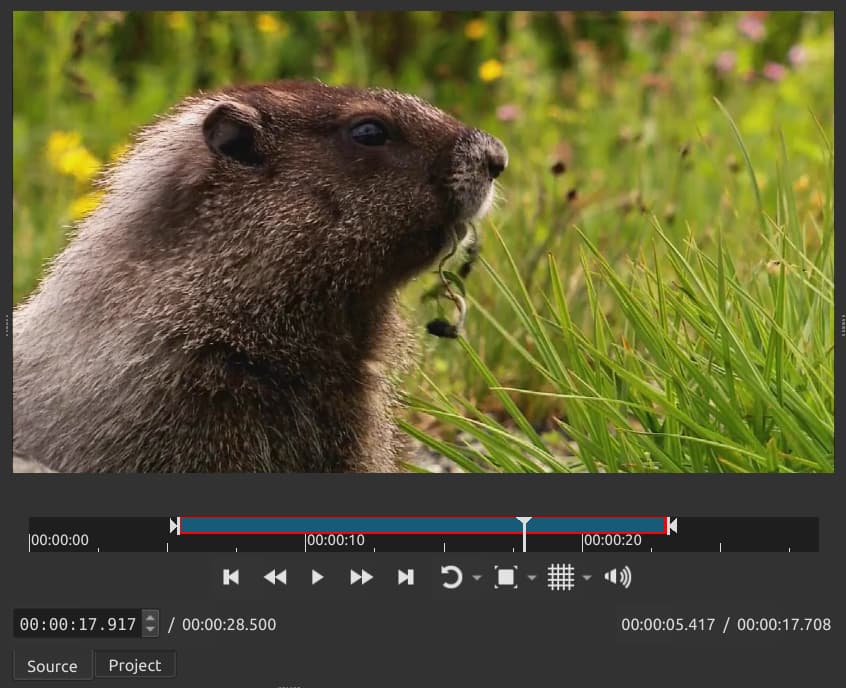Viewport: 846px width, 688px height.
Task: Skip to the start of the clip
Action: tap(231, 577)
